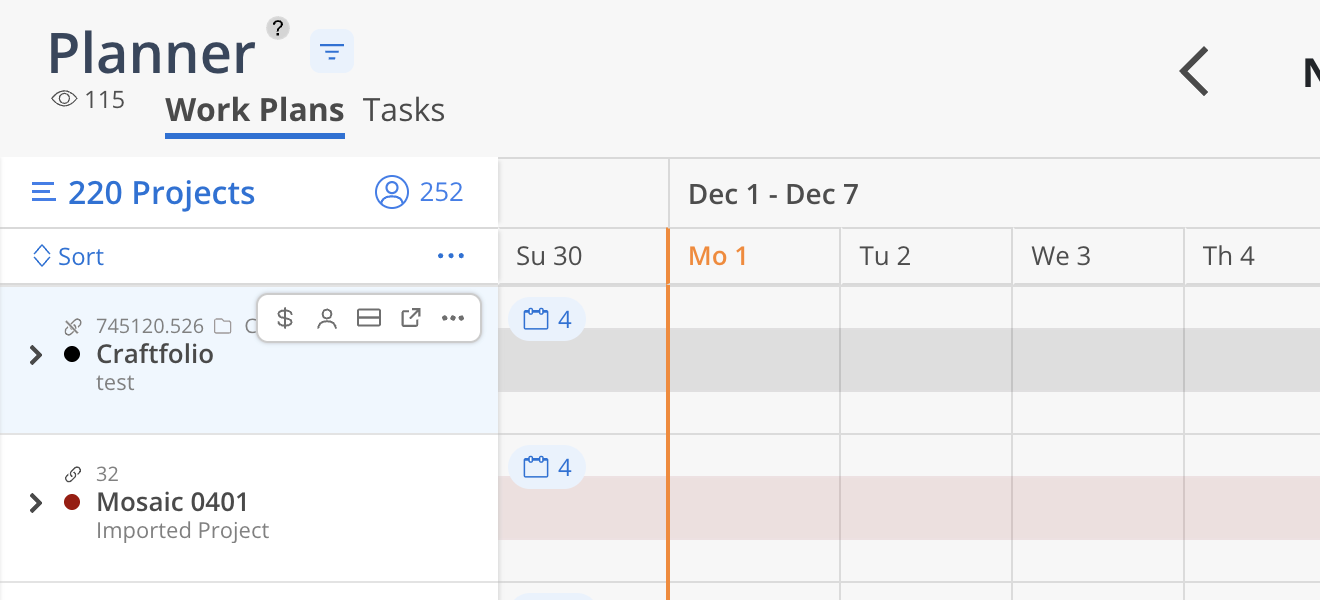The width and height of the screenshot is (1320, 600).
Task: Click the link icon above Mosaic 0401
Action: point(73,474)
